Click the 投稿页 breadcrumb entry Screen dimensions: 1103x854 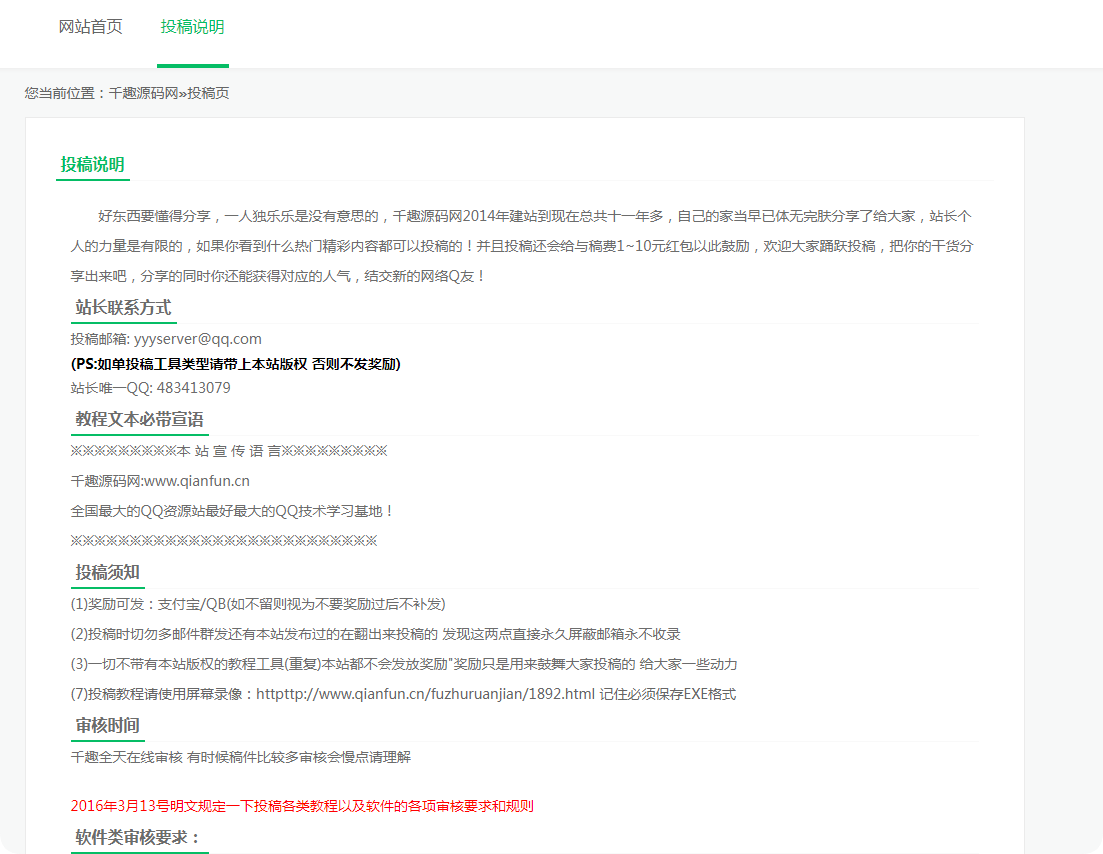pos(210,93)
